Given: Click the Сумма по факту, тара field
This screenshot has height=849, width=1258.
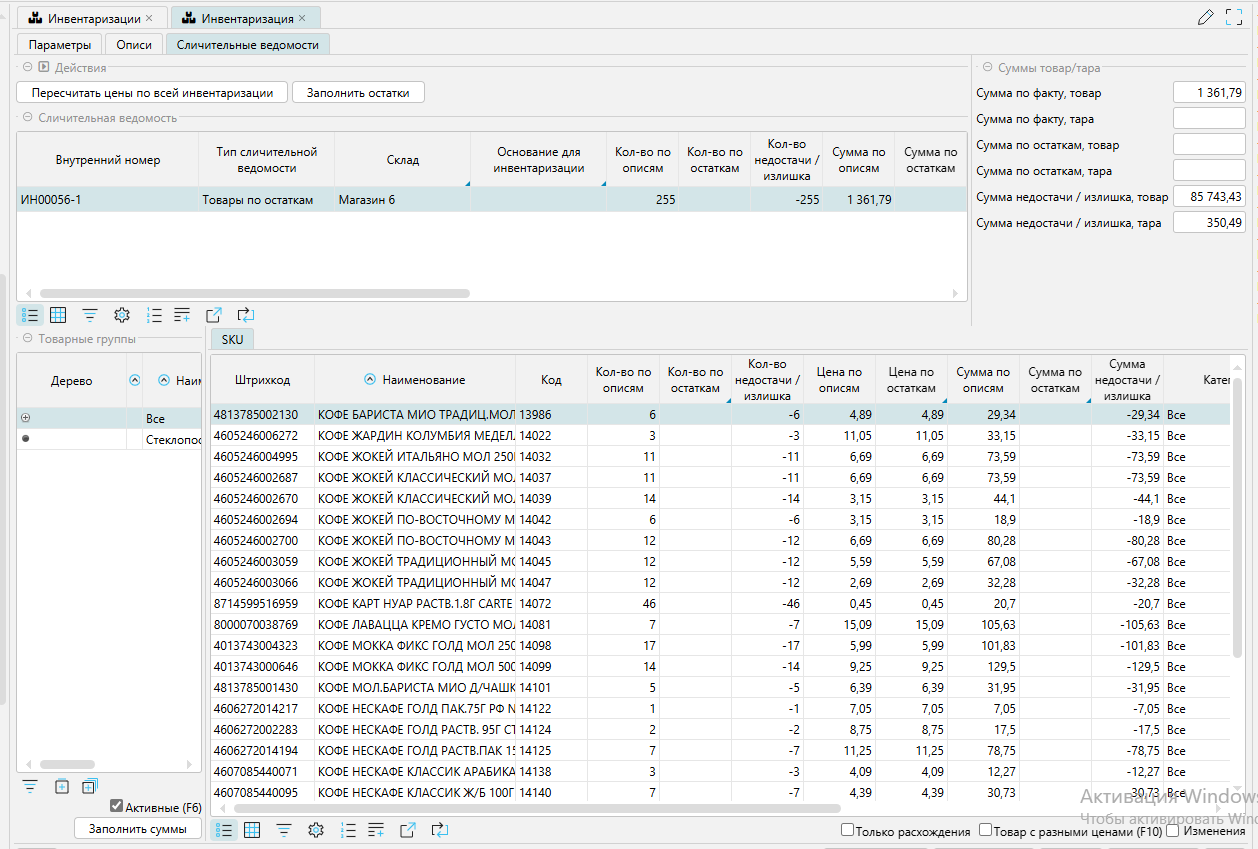Looking at the screenshot, I should coord(1208,119).
